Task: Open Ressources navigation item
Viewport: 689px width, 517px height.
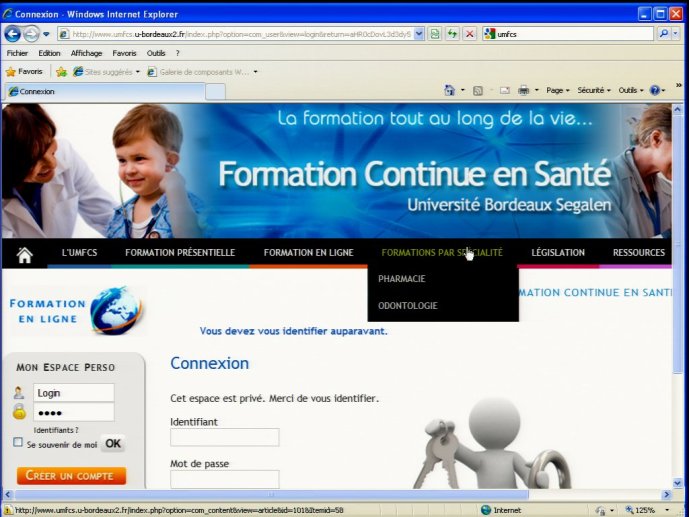Action: tap(639, 253)
